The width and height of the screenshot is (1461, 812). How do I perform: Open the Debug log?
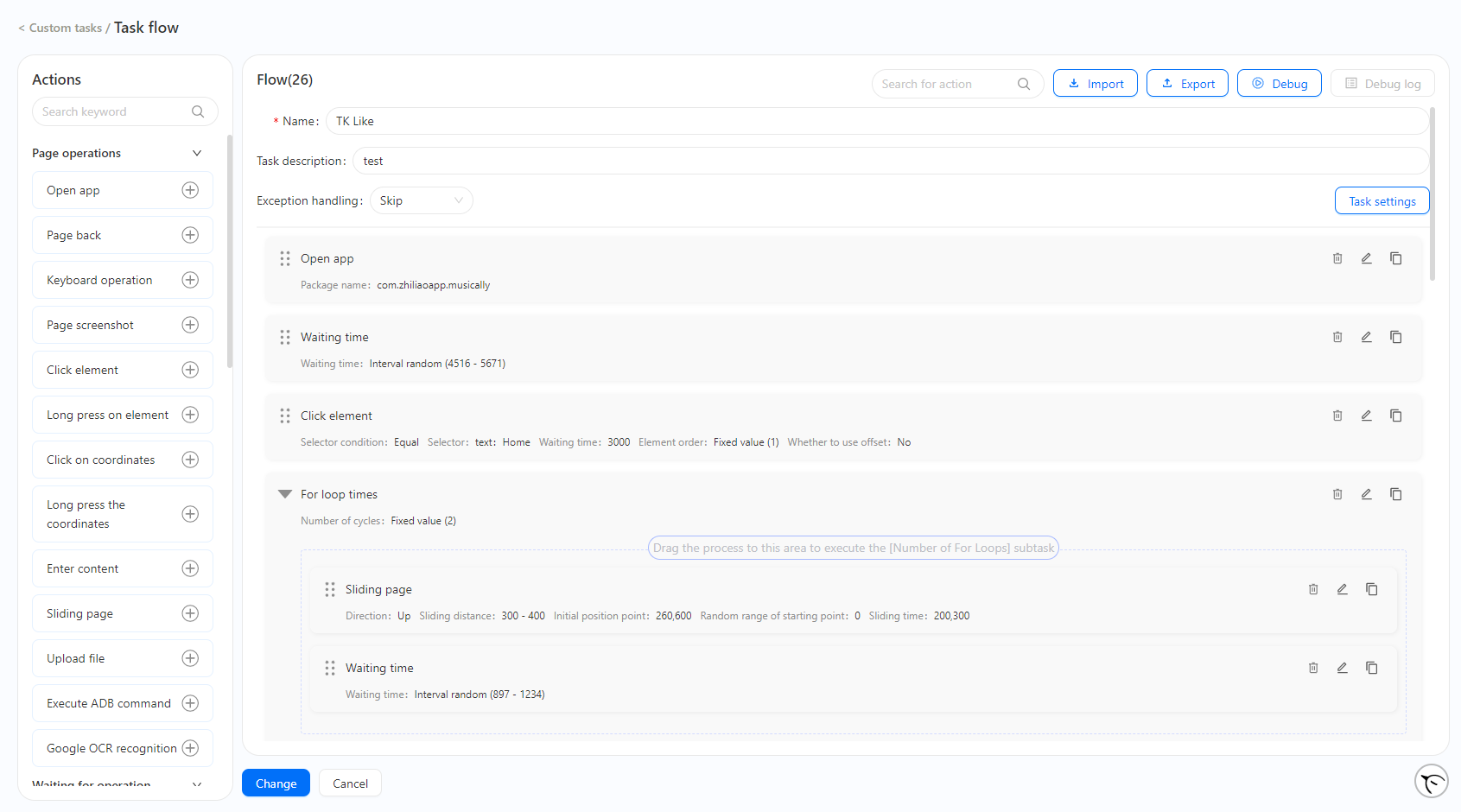1382,84
